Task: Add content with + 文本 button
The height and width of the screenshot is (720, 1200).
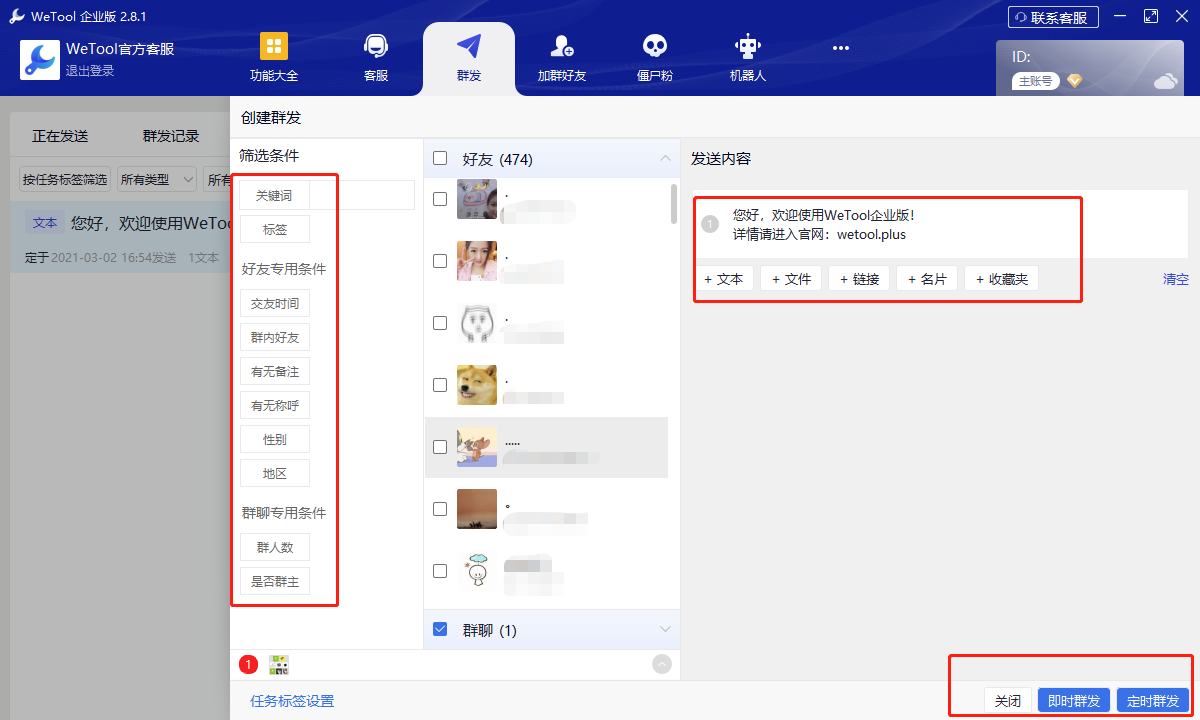Action: (x=724, y=279)
